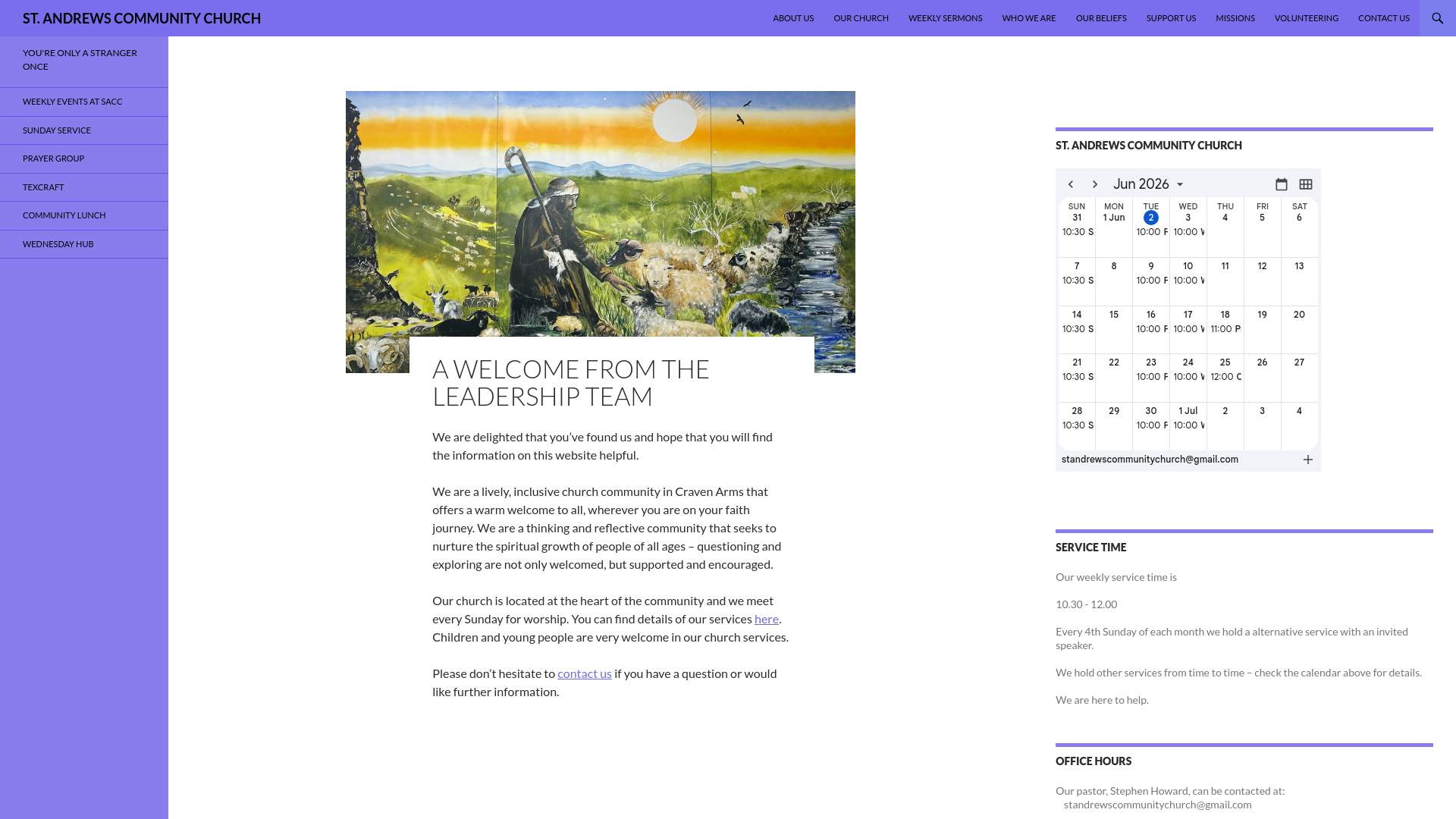
Task: Click the St. Andrews Community Church site title
Action: tap(142, 18)
